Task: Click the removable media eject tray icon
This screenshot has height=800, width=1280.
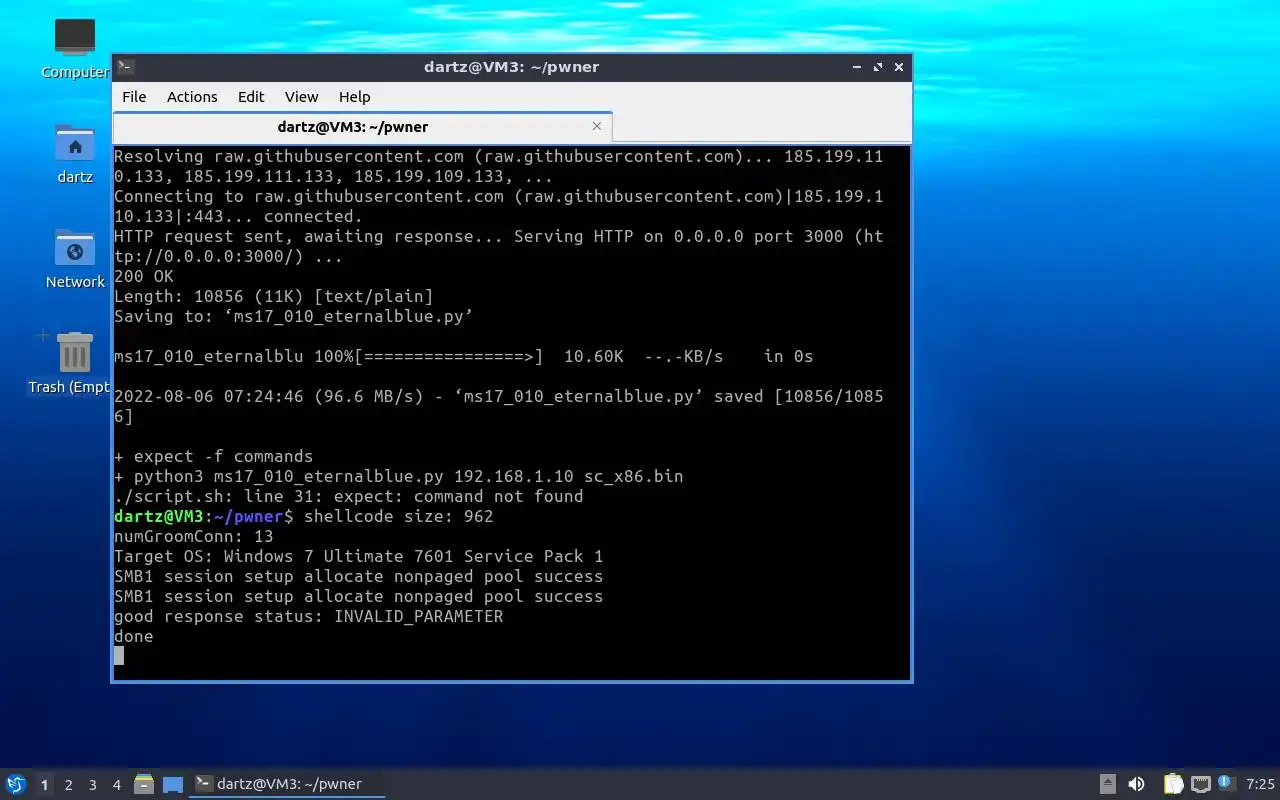Action: pos(1108,784)
